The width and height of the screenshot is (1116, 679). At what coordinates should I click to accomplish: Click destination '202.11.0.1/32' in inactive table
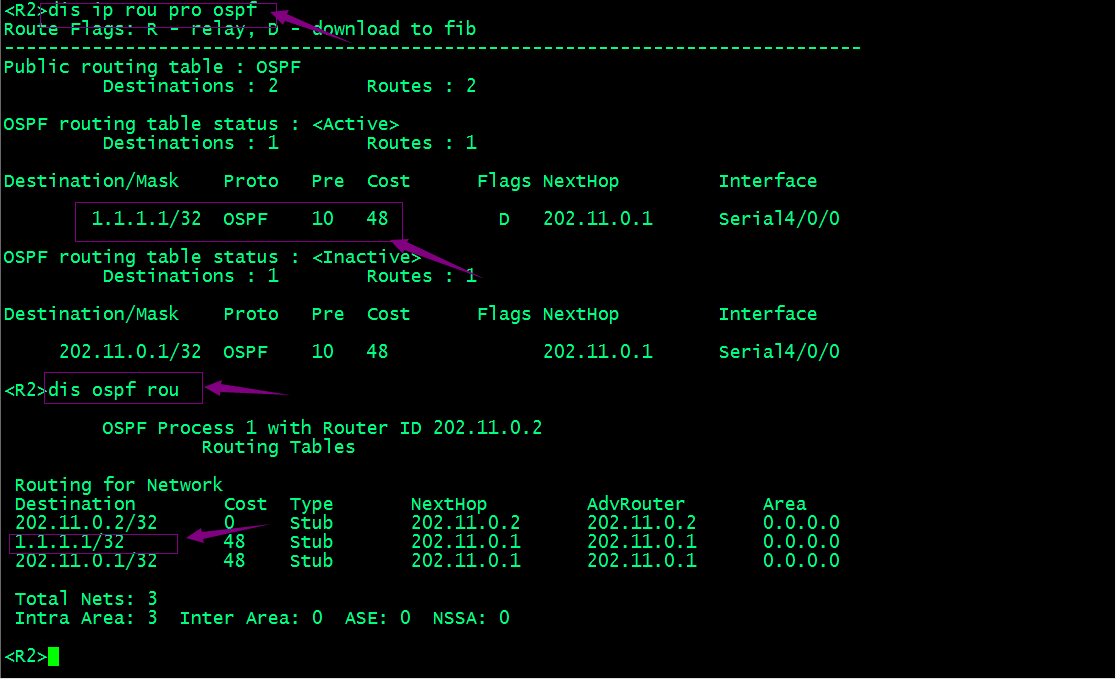(130, 352)
